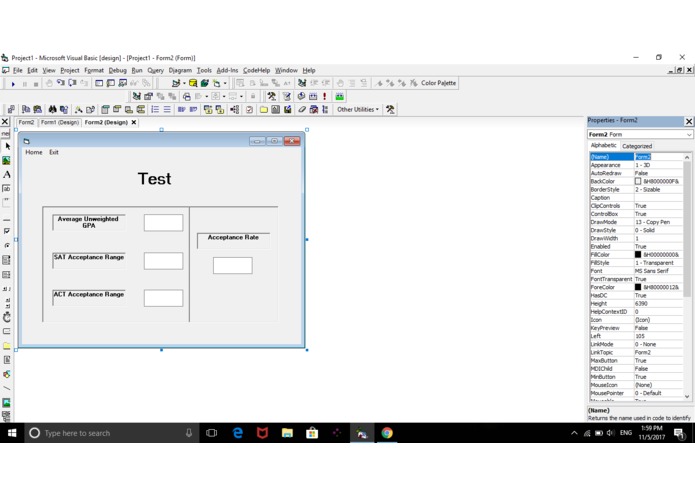
Task: Switch to the Form1 (Design) tab
Action: (59, 122)
